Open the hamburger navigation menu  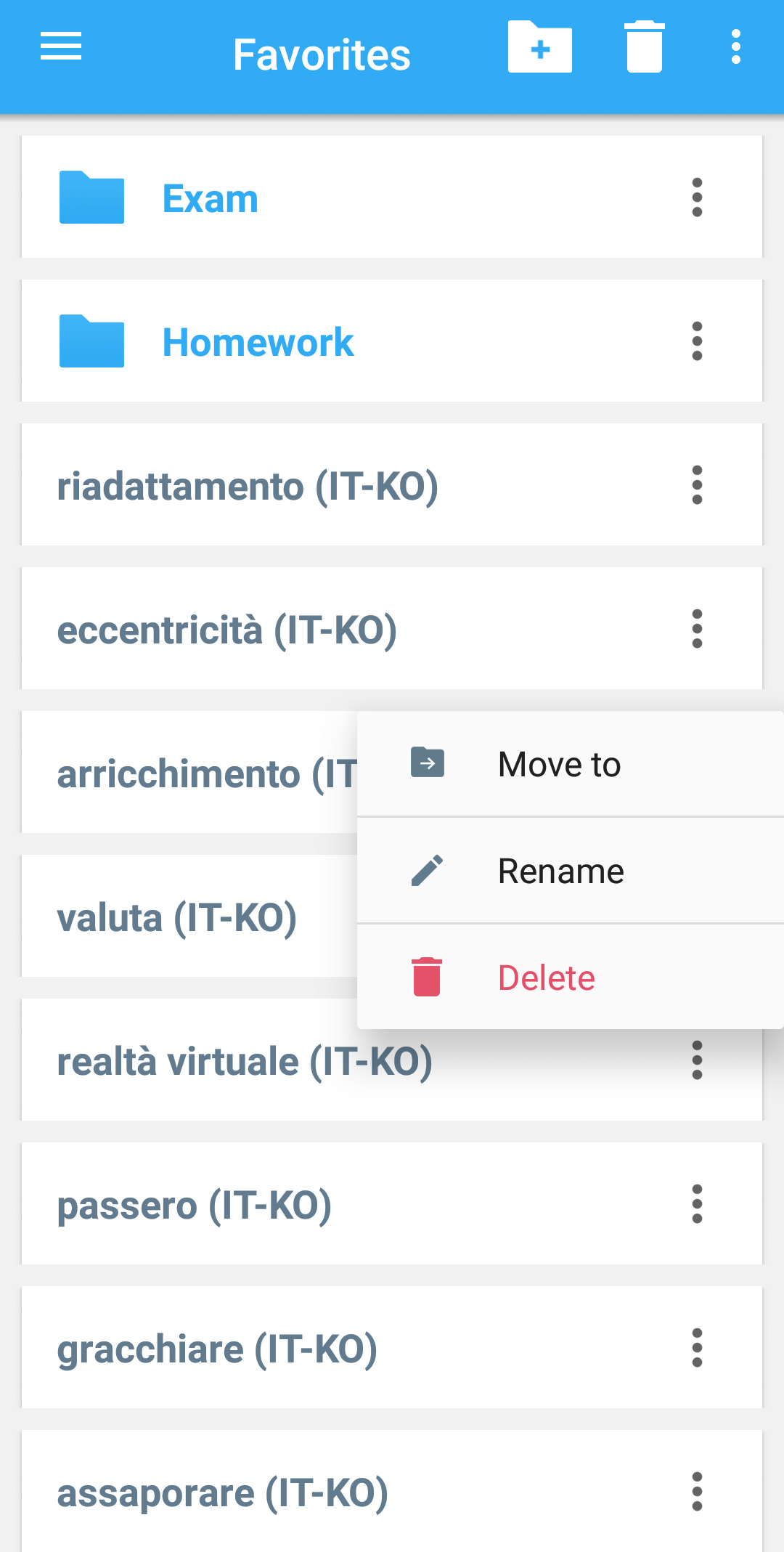coord(61,47)
